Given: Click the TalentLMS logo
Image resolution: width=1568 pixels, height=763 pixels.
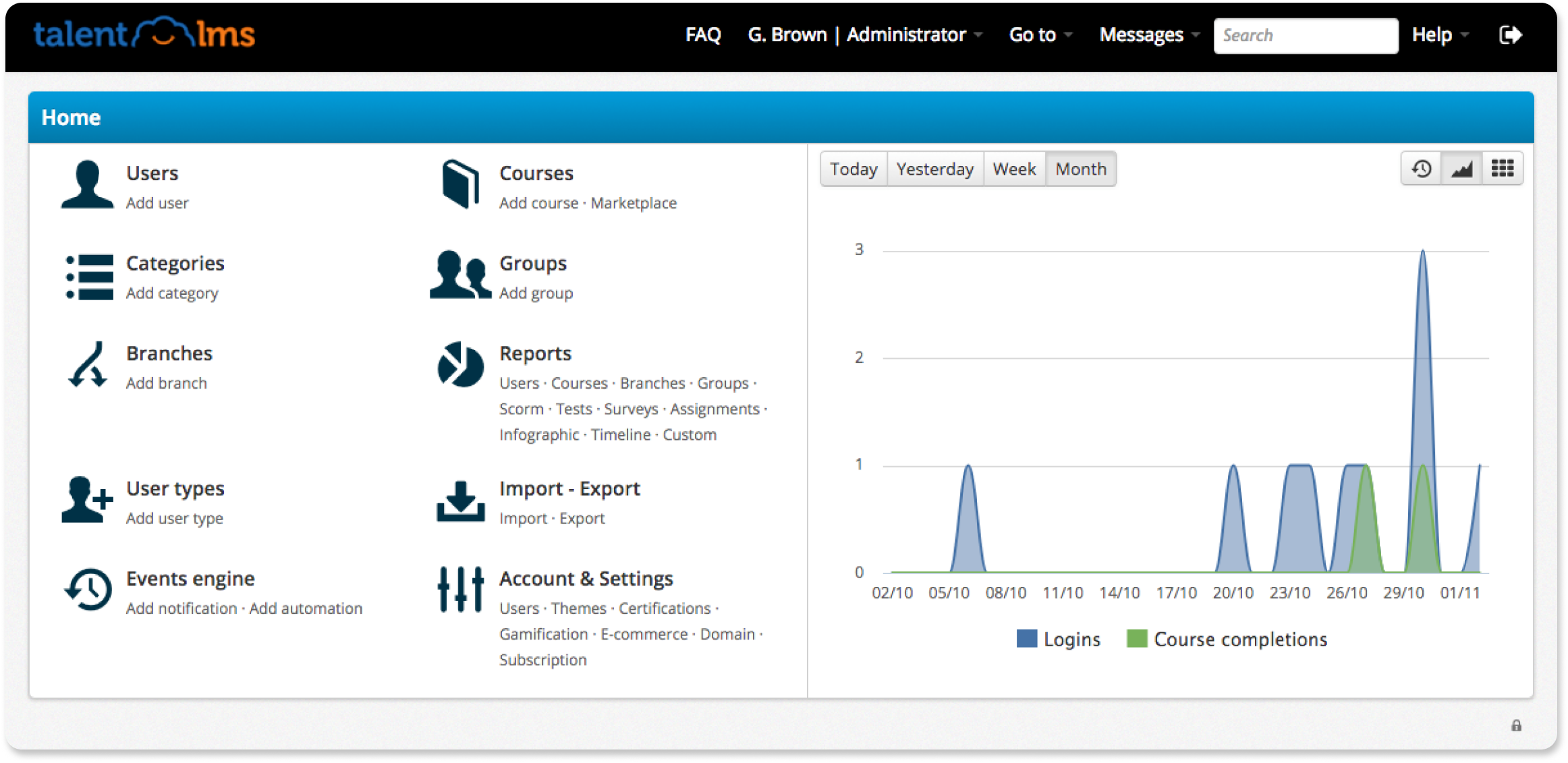Looking at the screenshot, I should coord(144,33).
